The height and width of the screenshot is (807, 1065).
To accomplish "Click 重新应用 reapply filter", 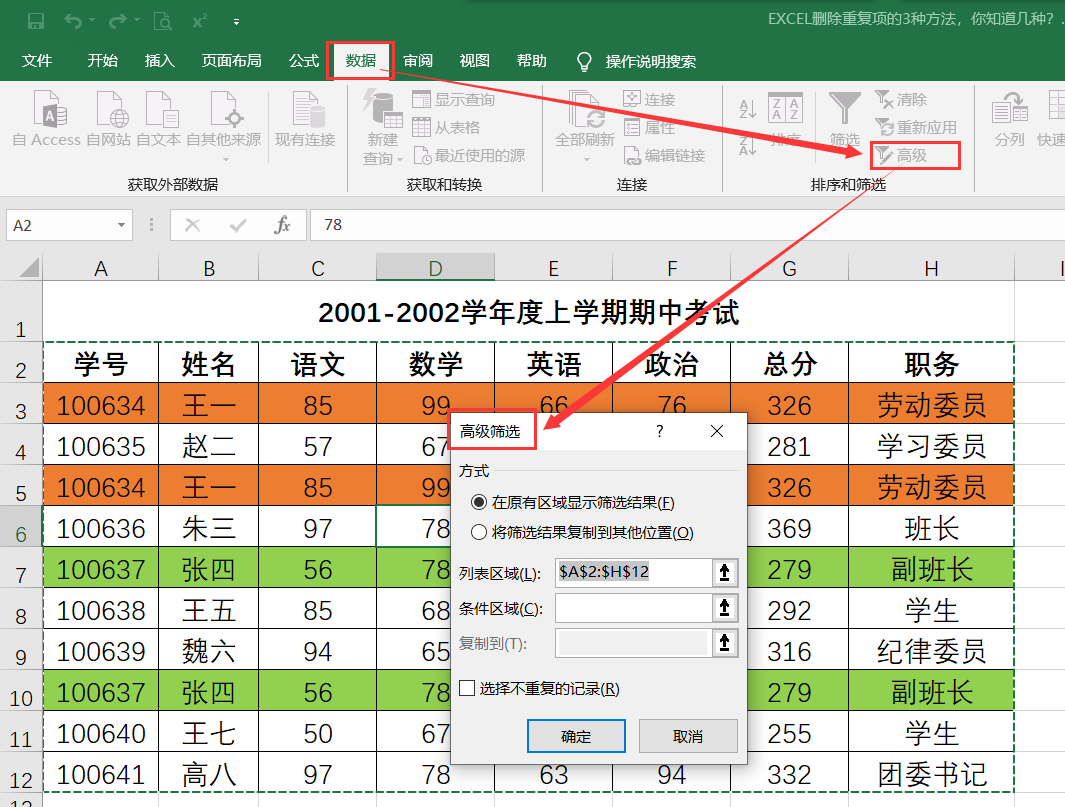I will click(x=916, y=128).
